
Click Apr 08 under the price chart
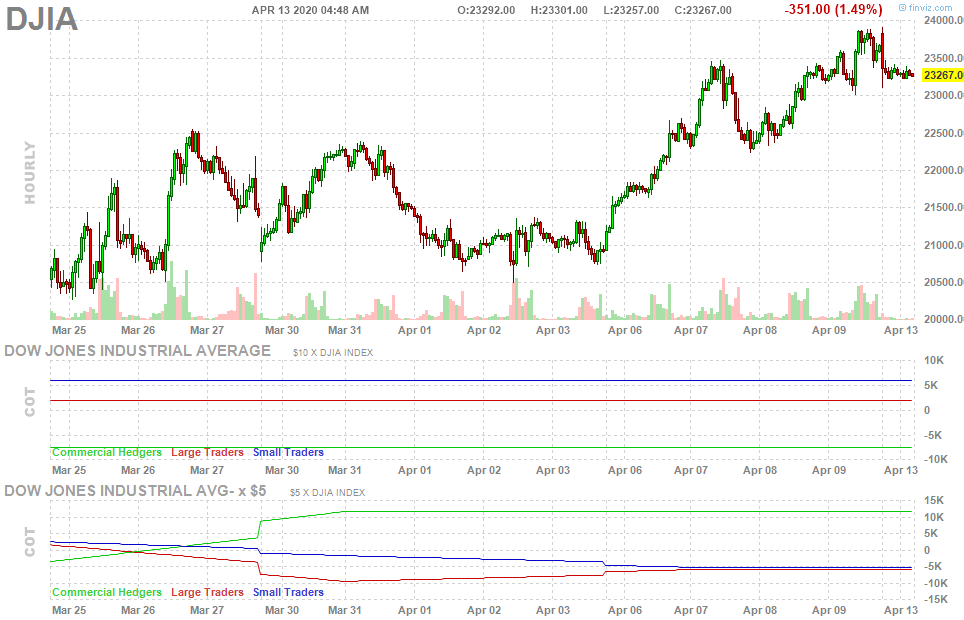click(760, 330)
